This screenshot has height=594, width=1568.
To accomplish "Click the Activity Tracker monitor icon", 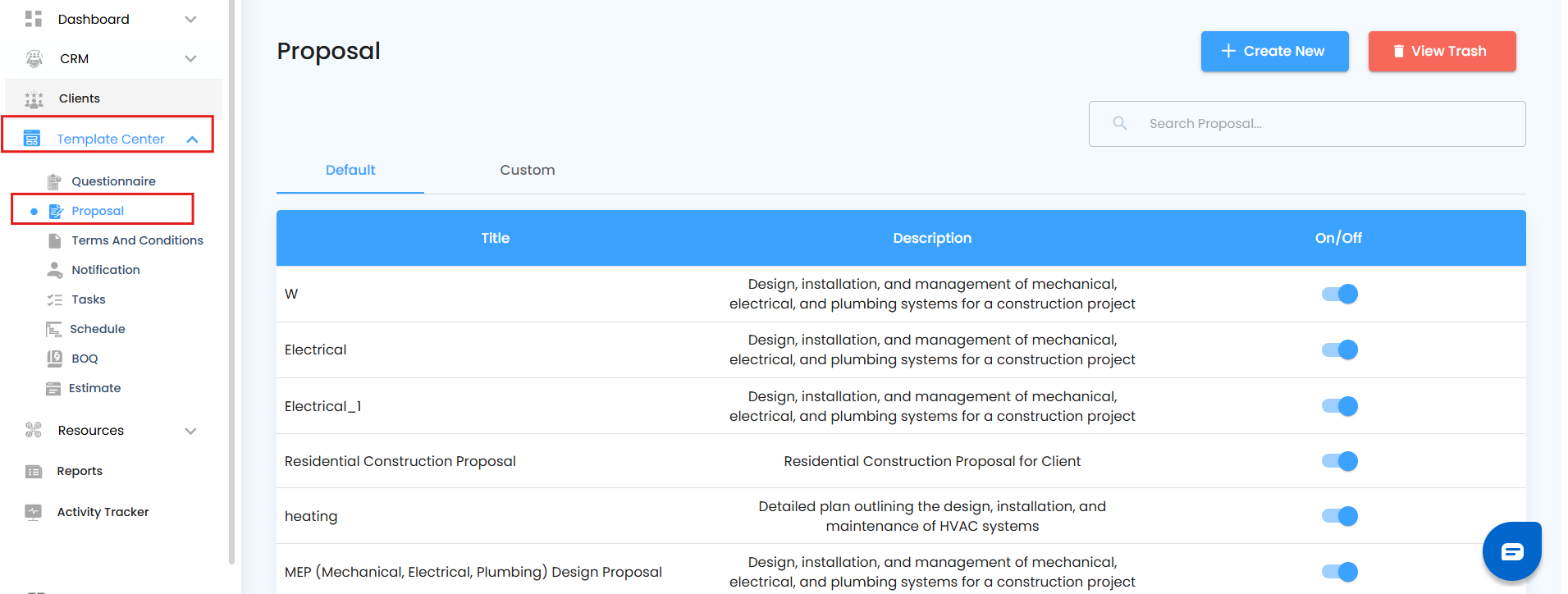I will [x=34, y=512].
